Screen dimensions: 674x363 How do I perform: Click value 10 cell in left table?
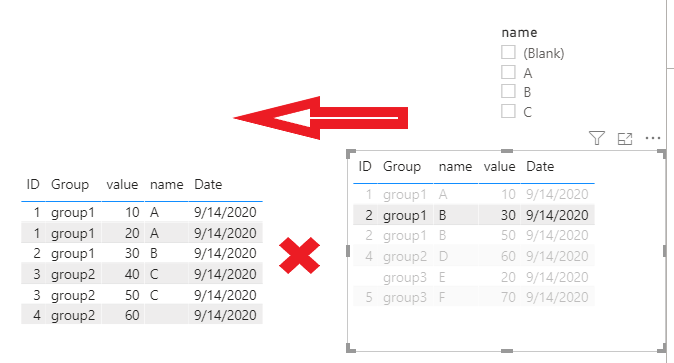tap(132, 212)
